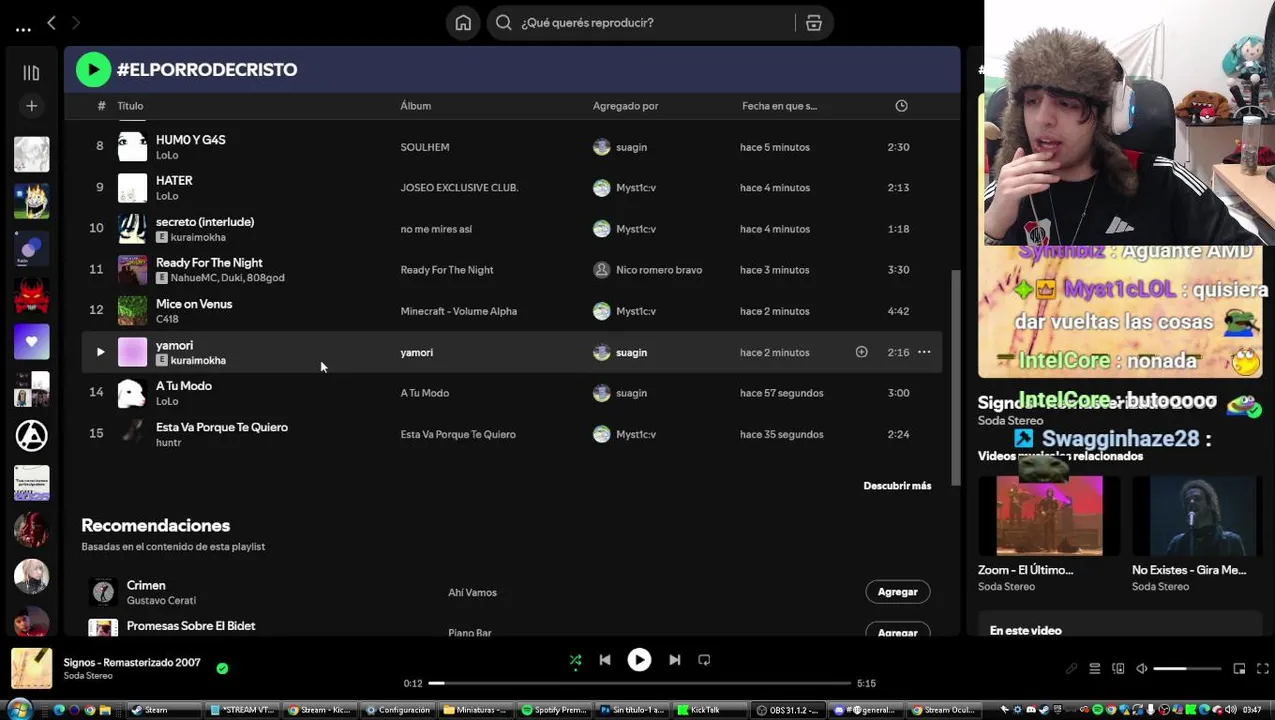
Task: Switch to KickTalk taskbar item
Action: pyautogui.click(x=712, y=710)
